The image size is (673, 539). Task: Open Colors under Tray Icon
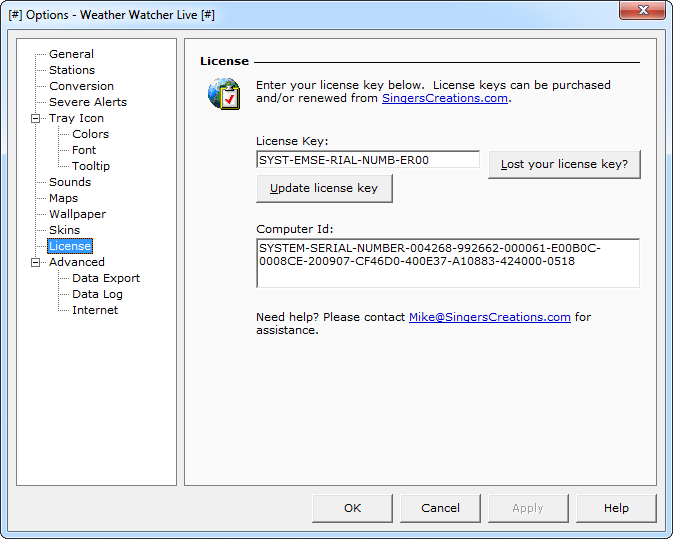tap(91, 134)
